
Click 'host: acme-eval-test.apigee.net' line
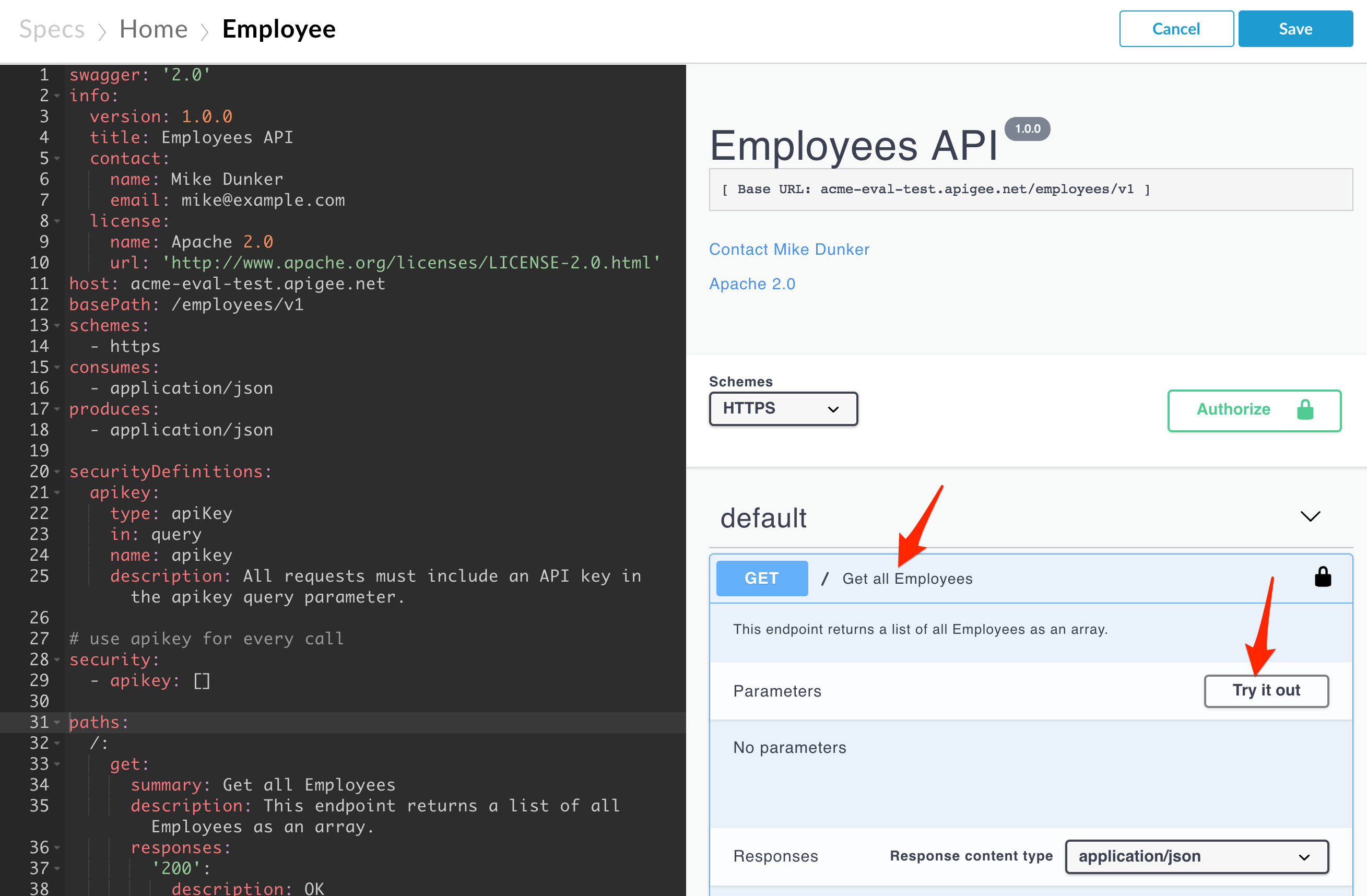pos(227,284)
